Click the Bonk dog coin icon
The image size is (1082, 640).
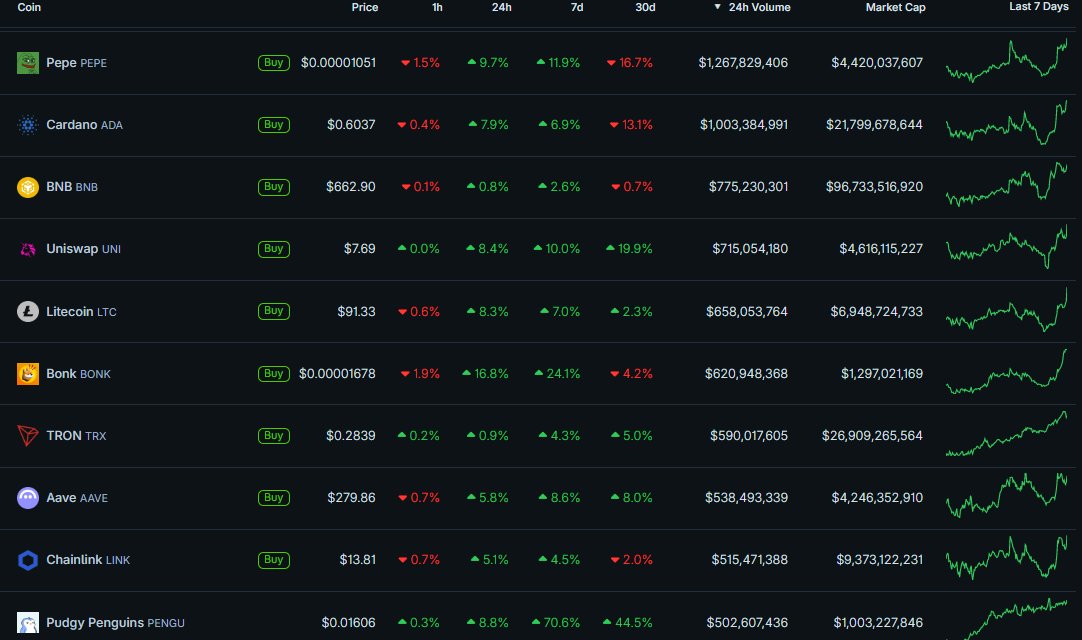pos(28,374)
